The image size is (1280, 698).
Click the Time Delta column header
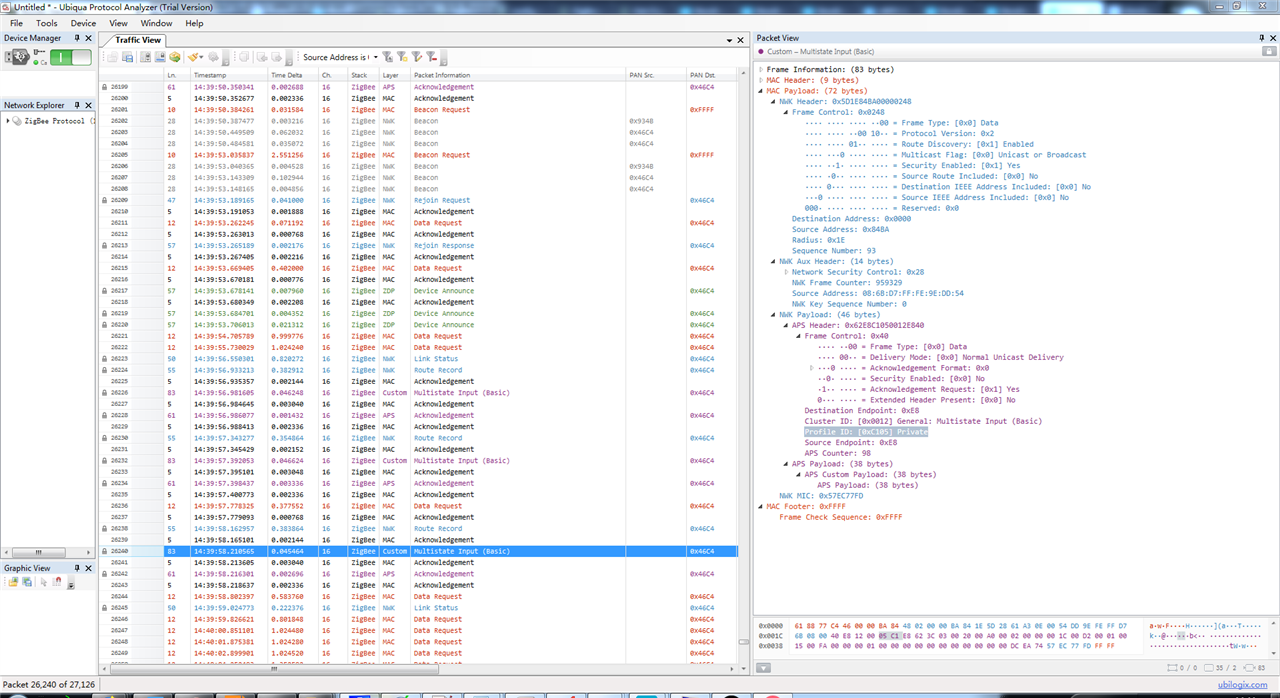[293, 75]
